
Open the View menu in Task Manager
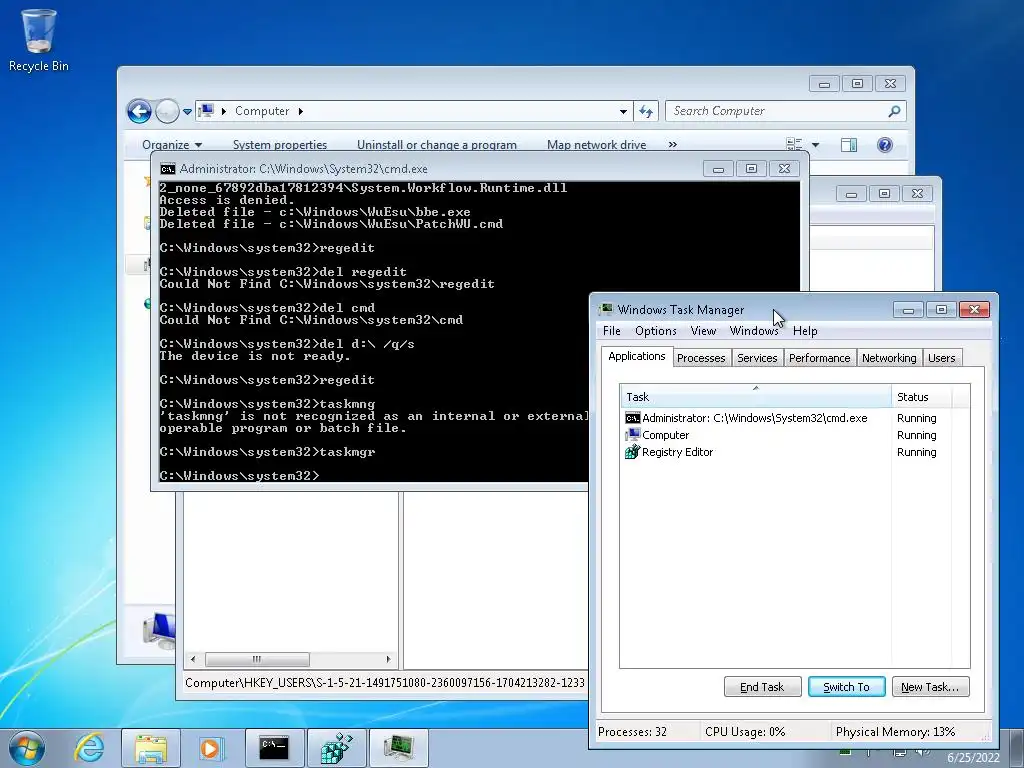[703, 331]
